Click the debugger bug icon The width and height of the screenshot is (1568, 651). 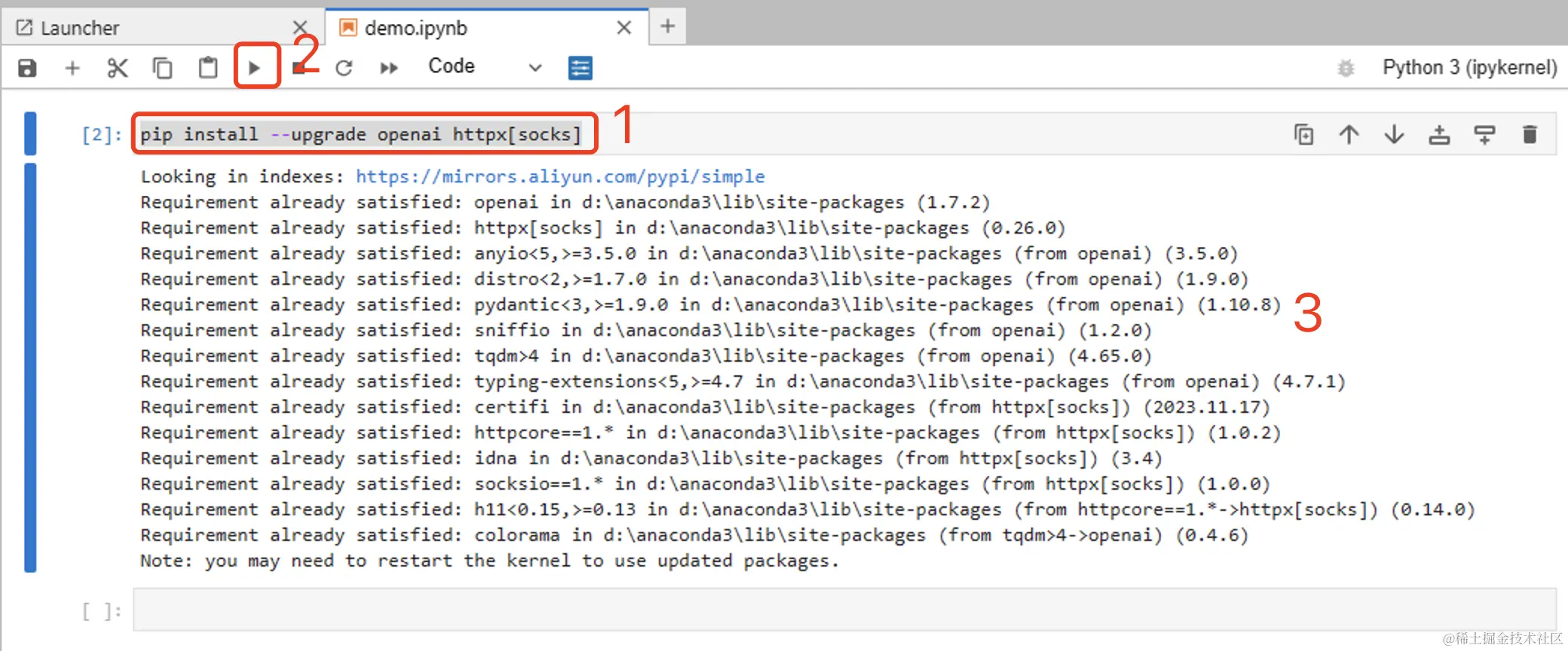click(1346, 69)
